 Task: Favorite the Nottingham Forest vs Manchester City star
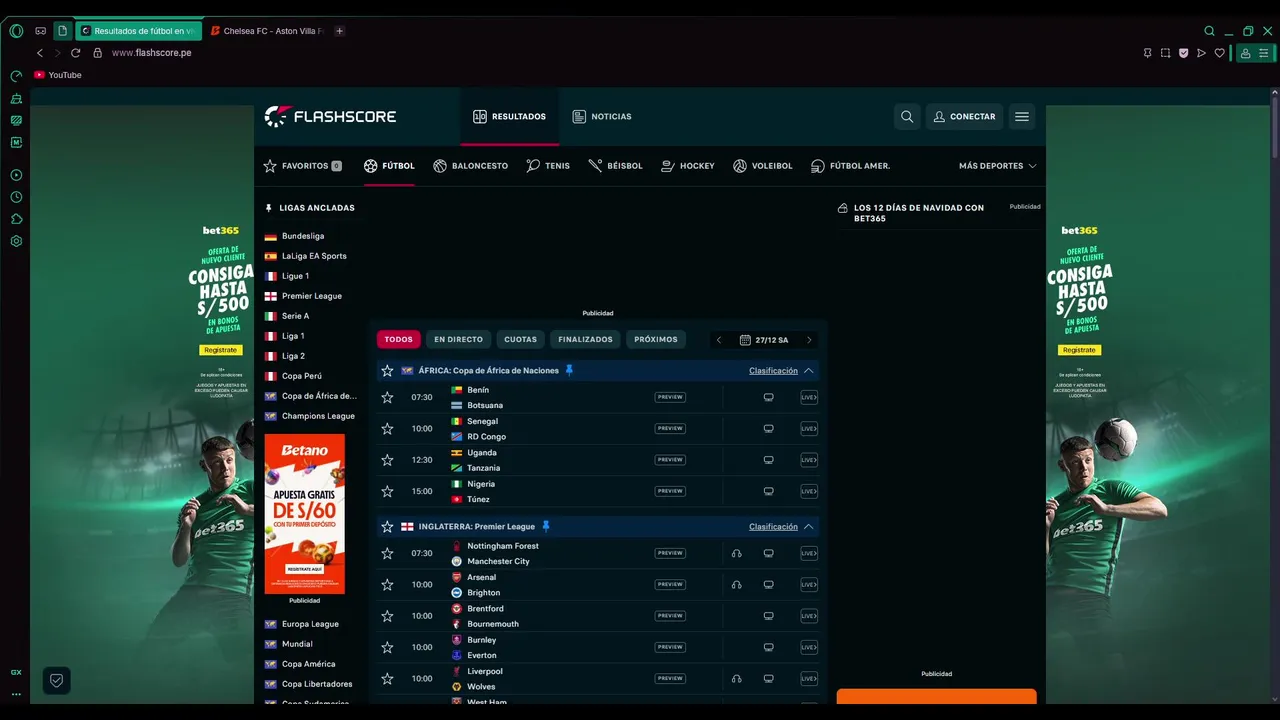pyautogui.click(x=387, y=553)
